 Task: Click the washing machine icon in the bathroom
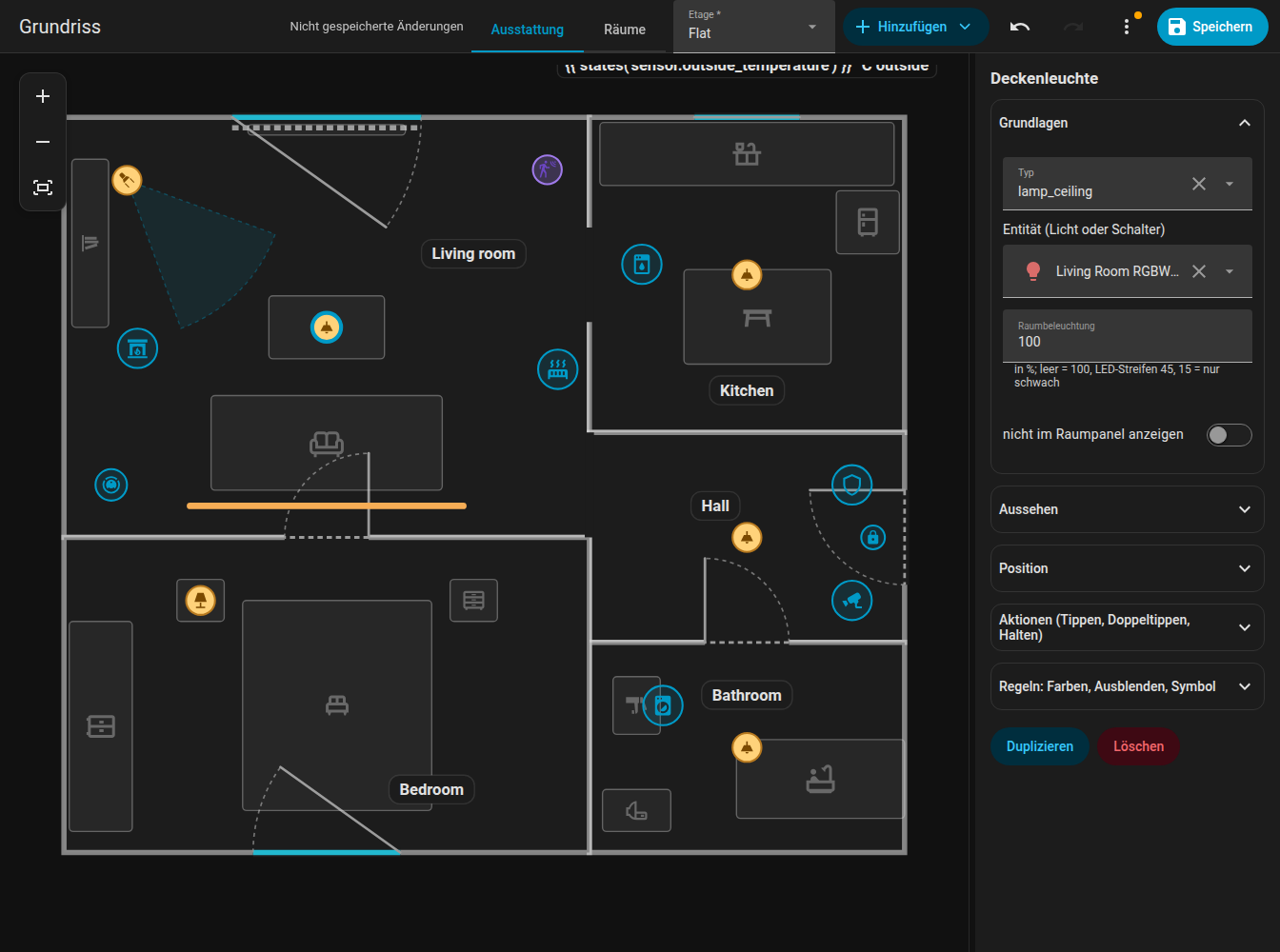click(x=663, y=705)
